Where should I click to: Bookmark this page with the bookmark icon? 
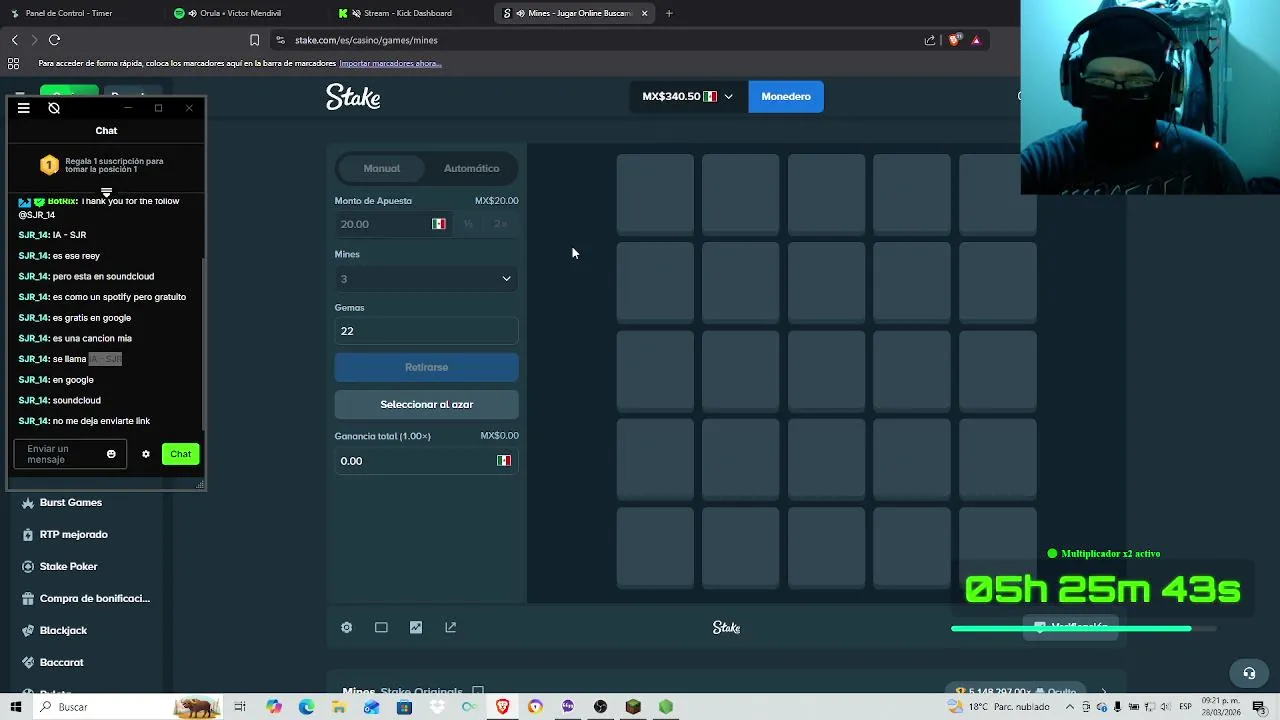click(254, 40)
